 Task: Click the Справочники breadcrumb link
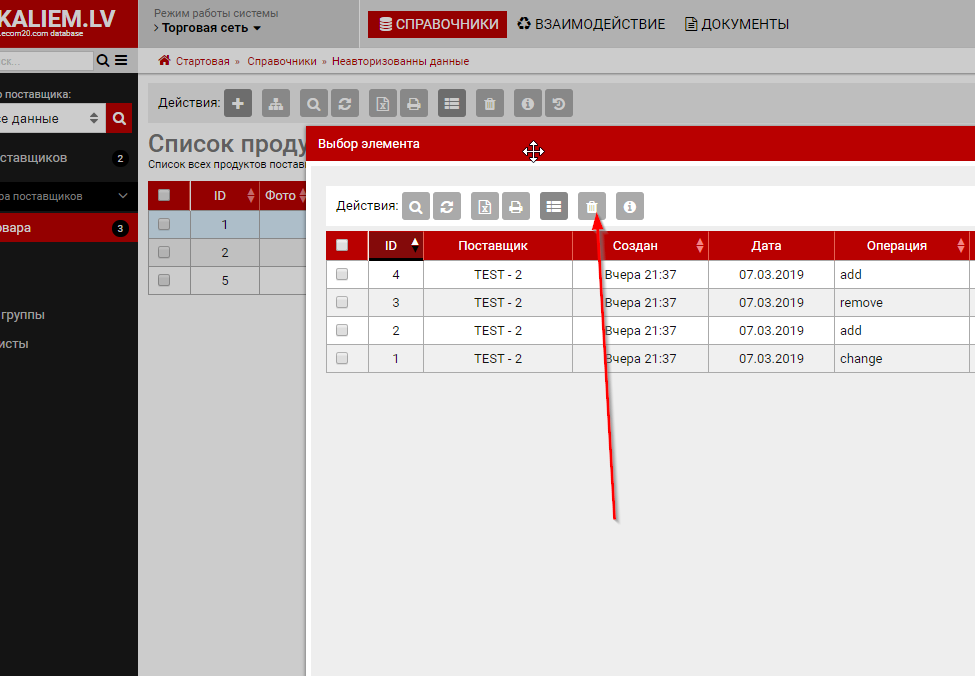pyautogui.click(x=281, y=62)
